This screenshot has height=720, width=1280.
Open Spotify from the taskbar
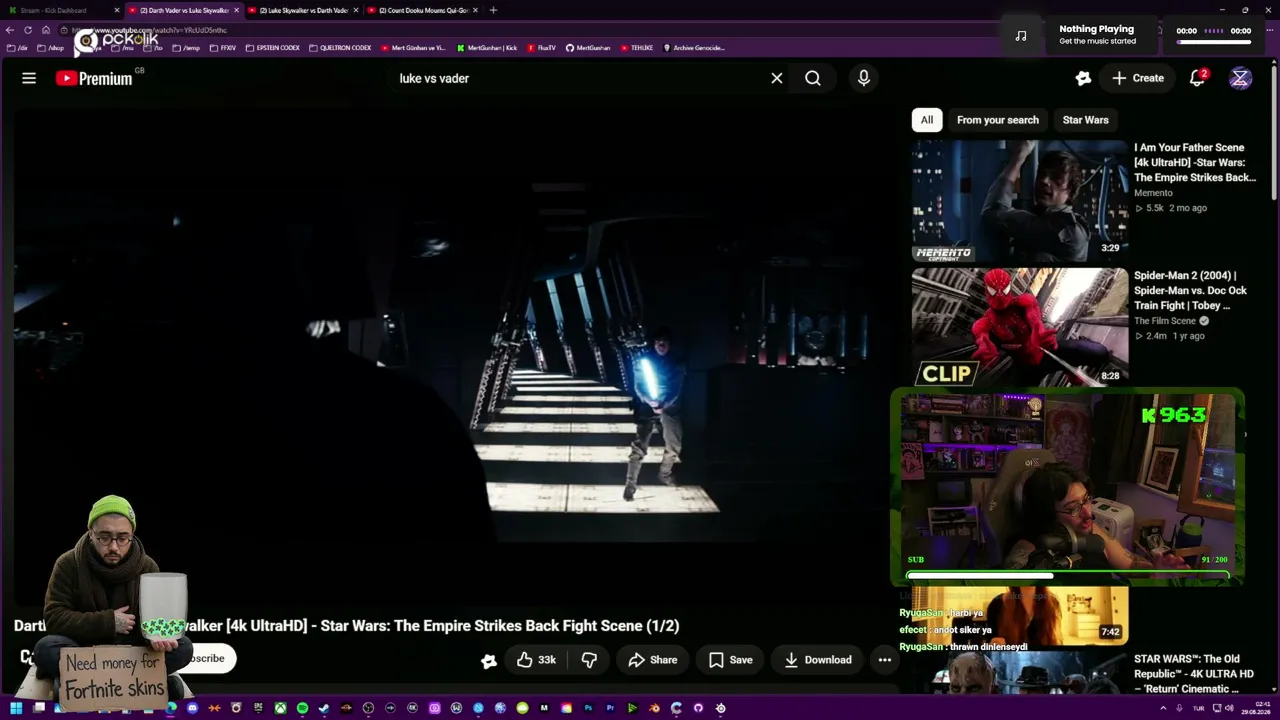pyautogui.click(x=302, y=708)
